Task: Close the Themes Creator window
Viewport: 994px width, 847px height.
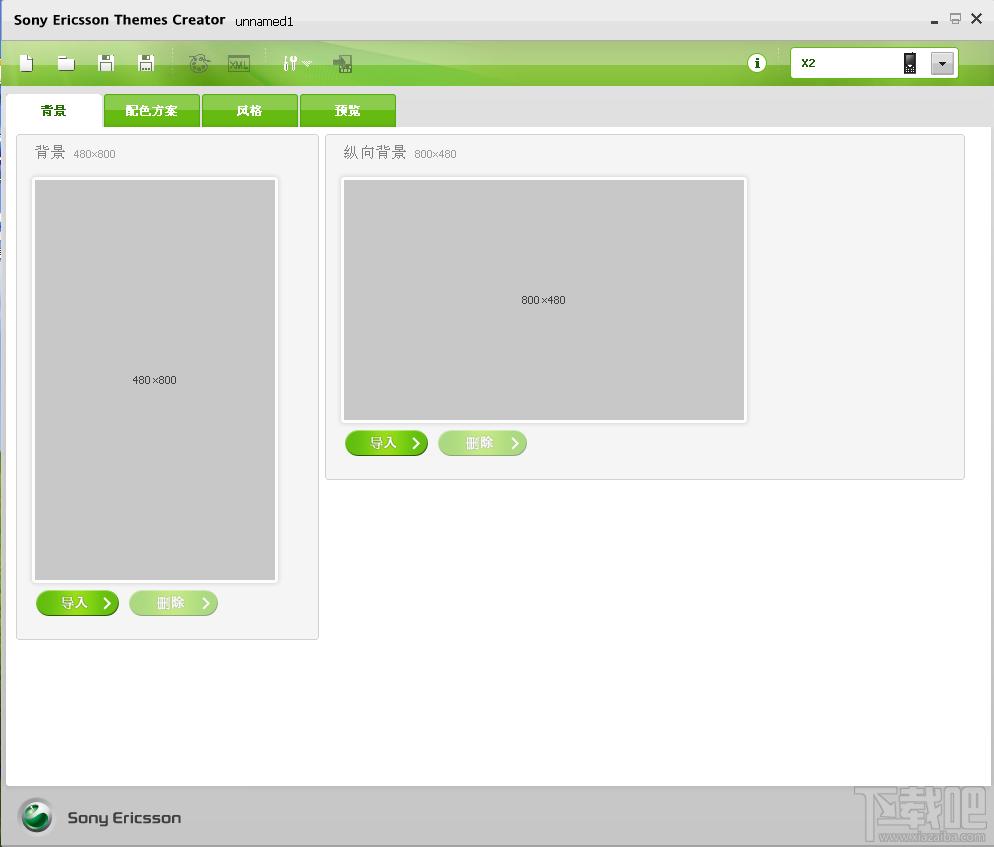Action: coord(976,19)
